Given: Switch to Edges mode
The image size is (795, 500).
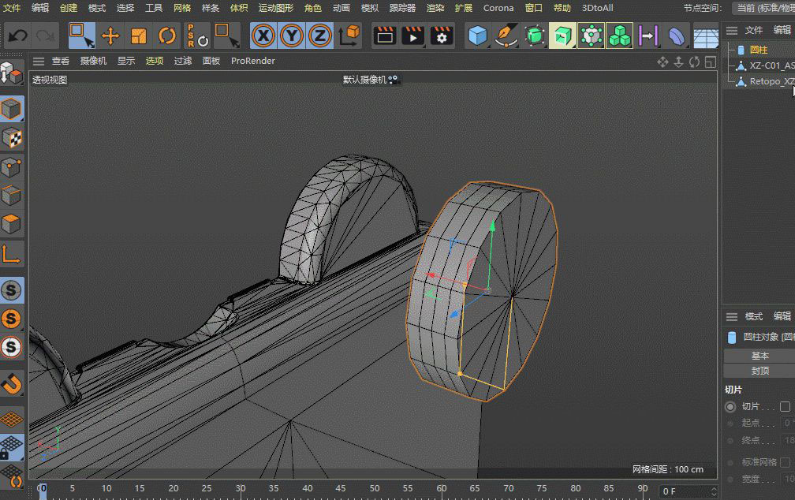Looking at the screenshot, I should [x=12, y=195].
